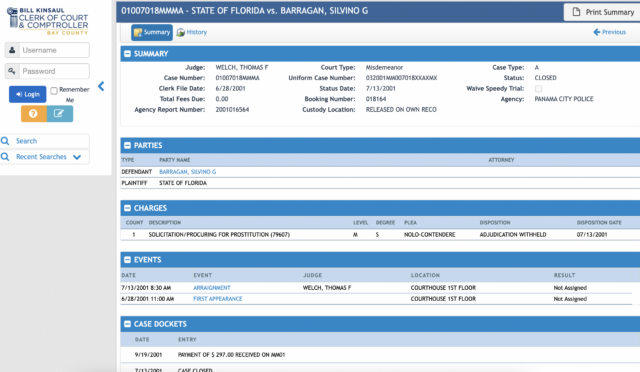Click Status Date 7/13/2001 value
The height and width of the screenshot is (372, 640).
[380, 89]
